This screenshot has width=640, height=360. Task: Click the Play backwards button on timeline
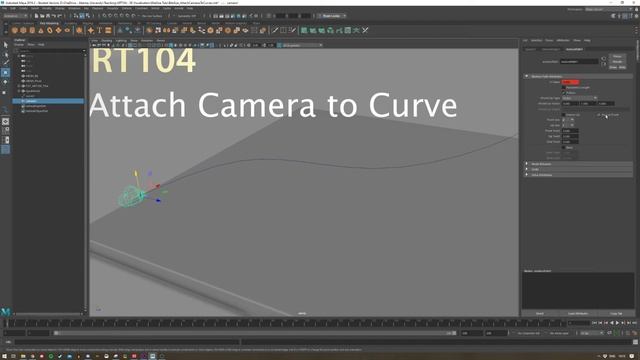coord(611,323)
